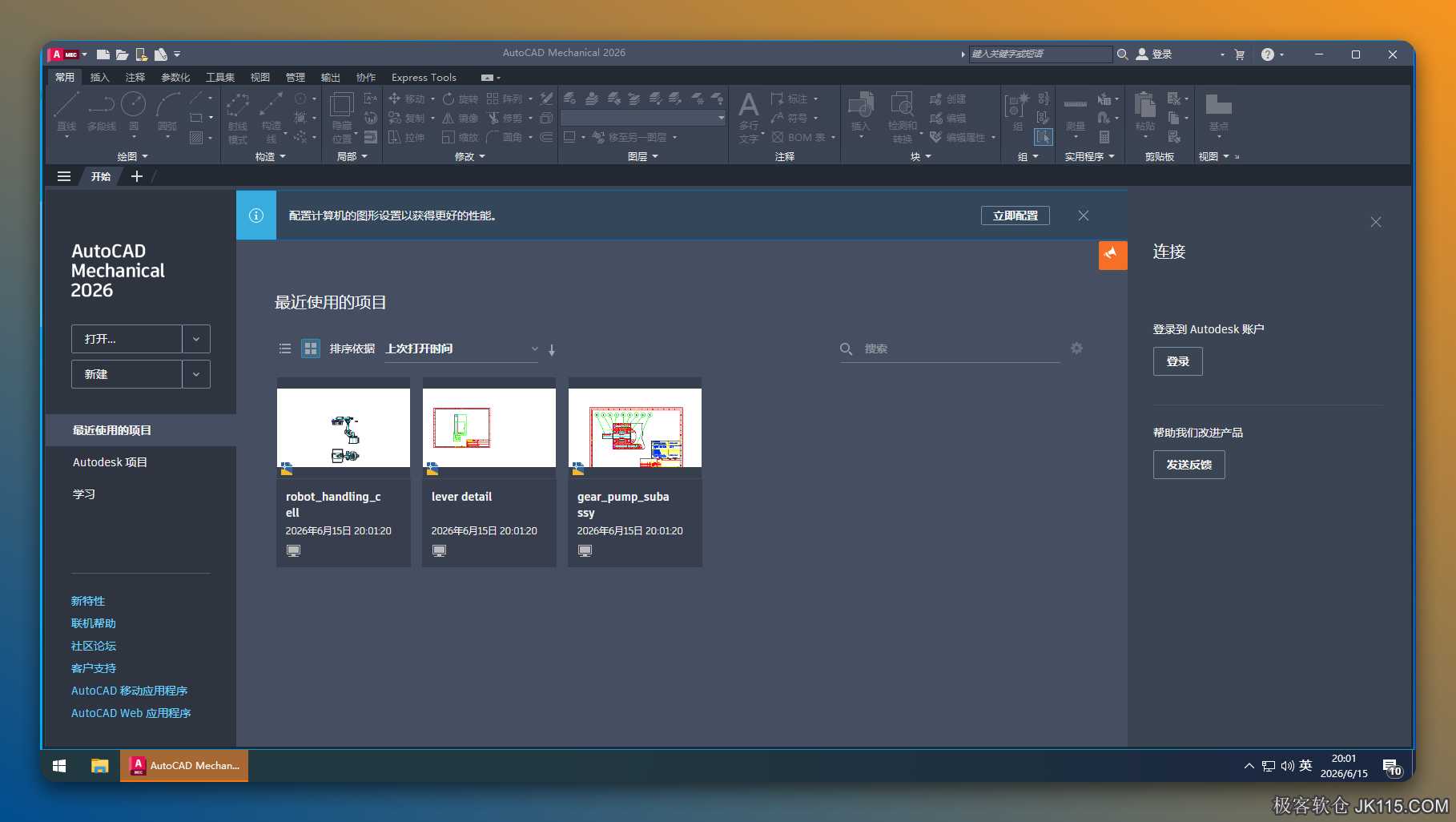Select the Circle (圆) tool

[134, 111]
